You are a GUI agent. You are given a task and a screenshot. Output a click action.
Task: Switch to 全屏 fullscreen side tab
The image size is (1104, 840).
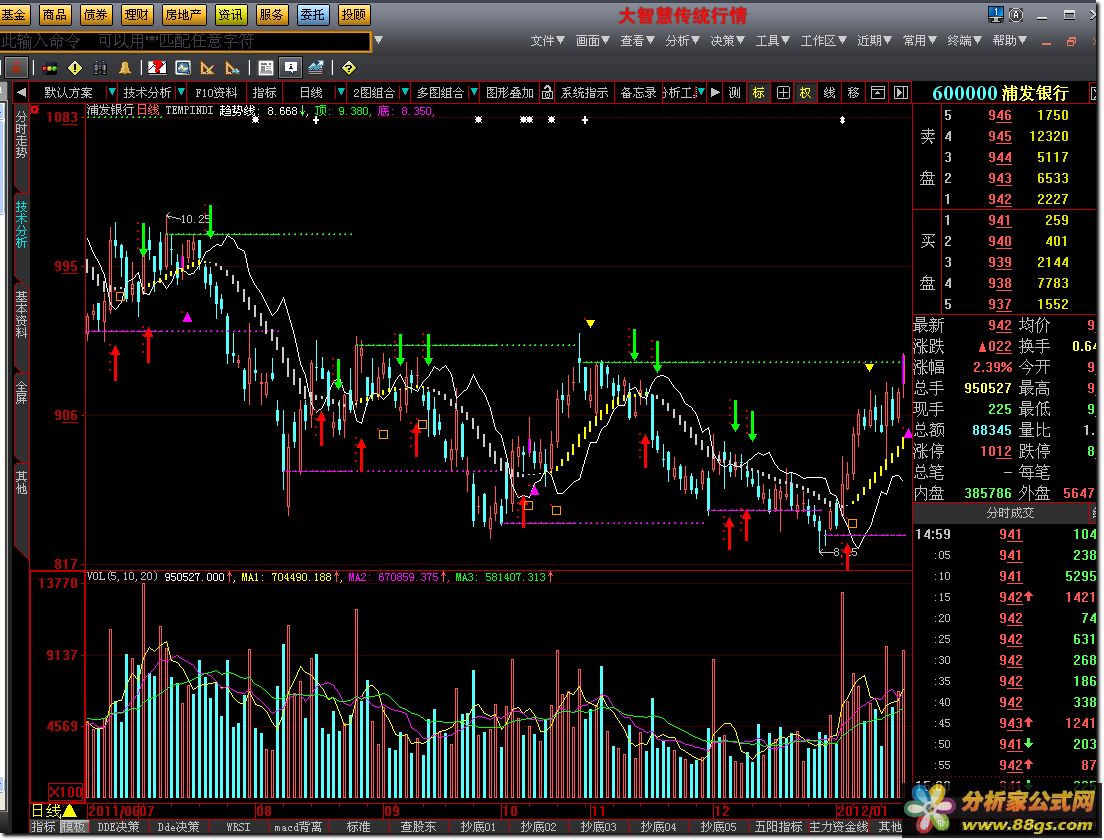[x=21, y=392]
